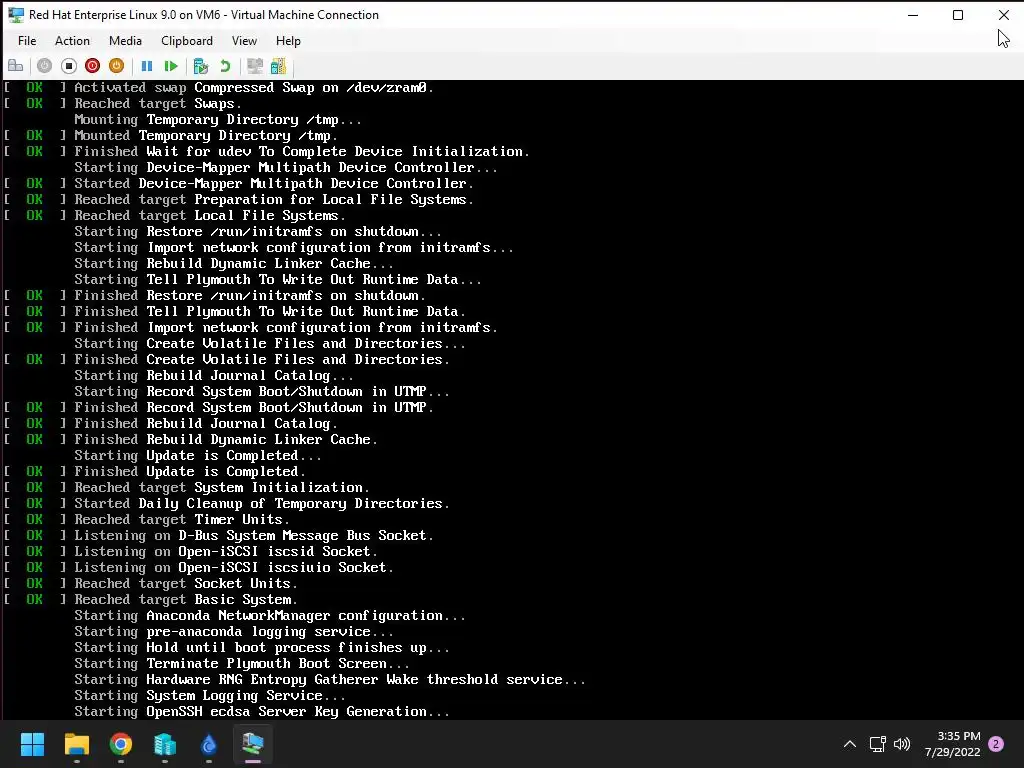This screenshot has height=768, width=1024.
Task: Open the Help menu
Action: pos(288,40)
